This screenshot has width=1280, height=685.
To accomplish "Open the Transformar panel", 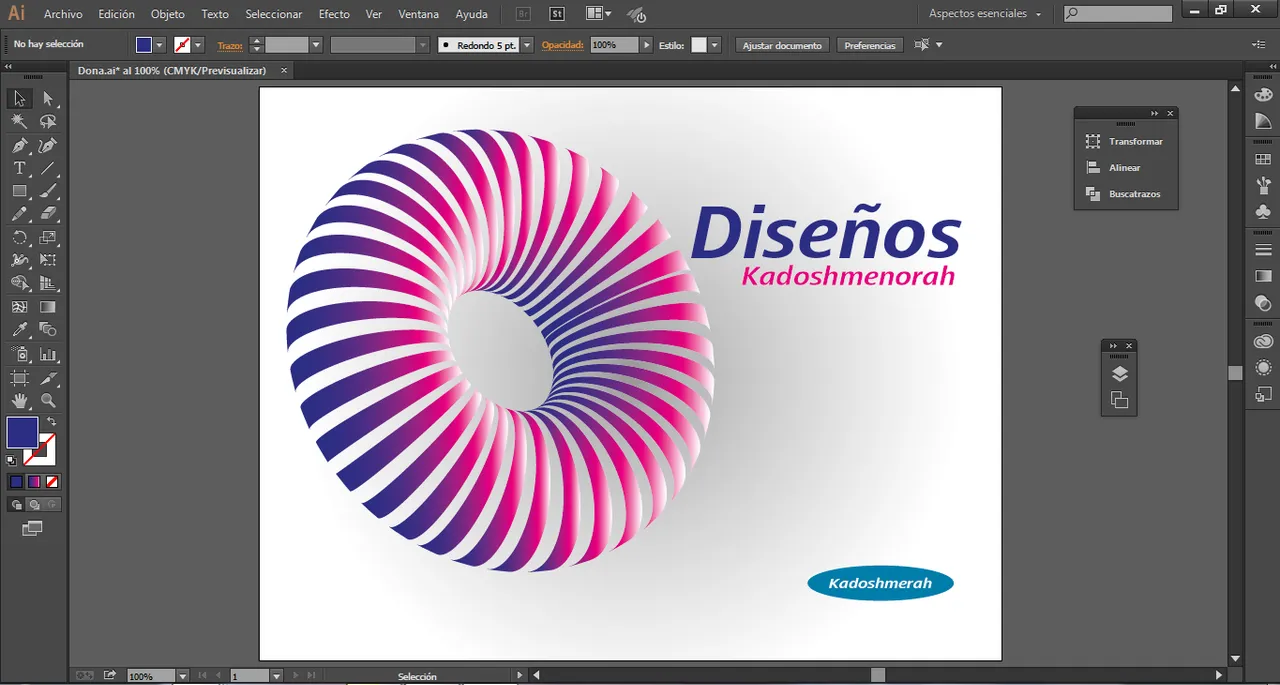I will (1135, 142).
